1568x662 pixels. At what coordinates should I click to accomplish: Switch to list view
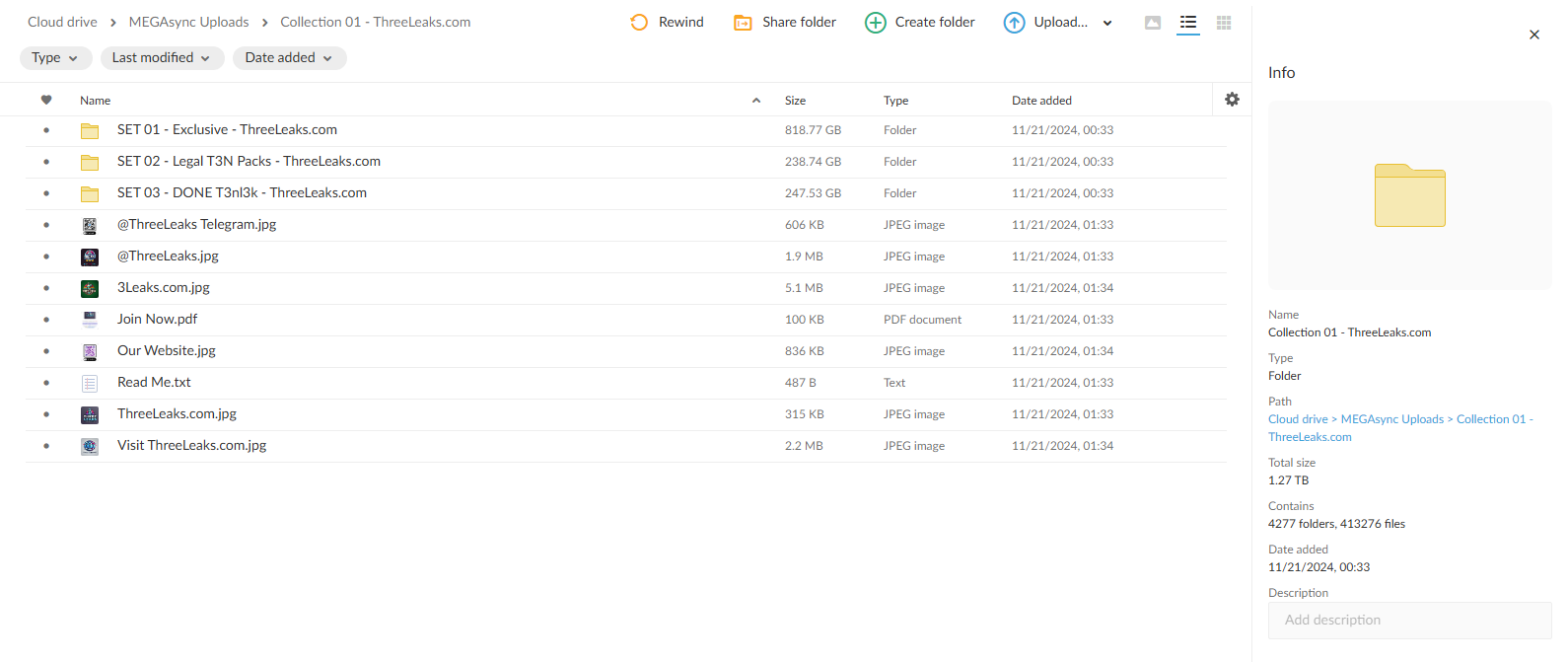[x=1188, y=23]
